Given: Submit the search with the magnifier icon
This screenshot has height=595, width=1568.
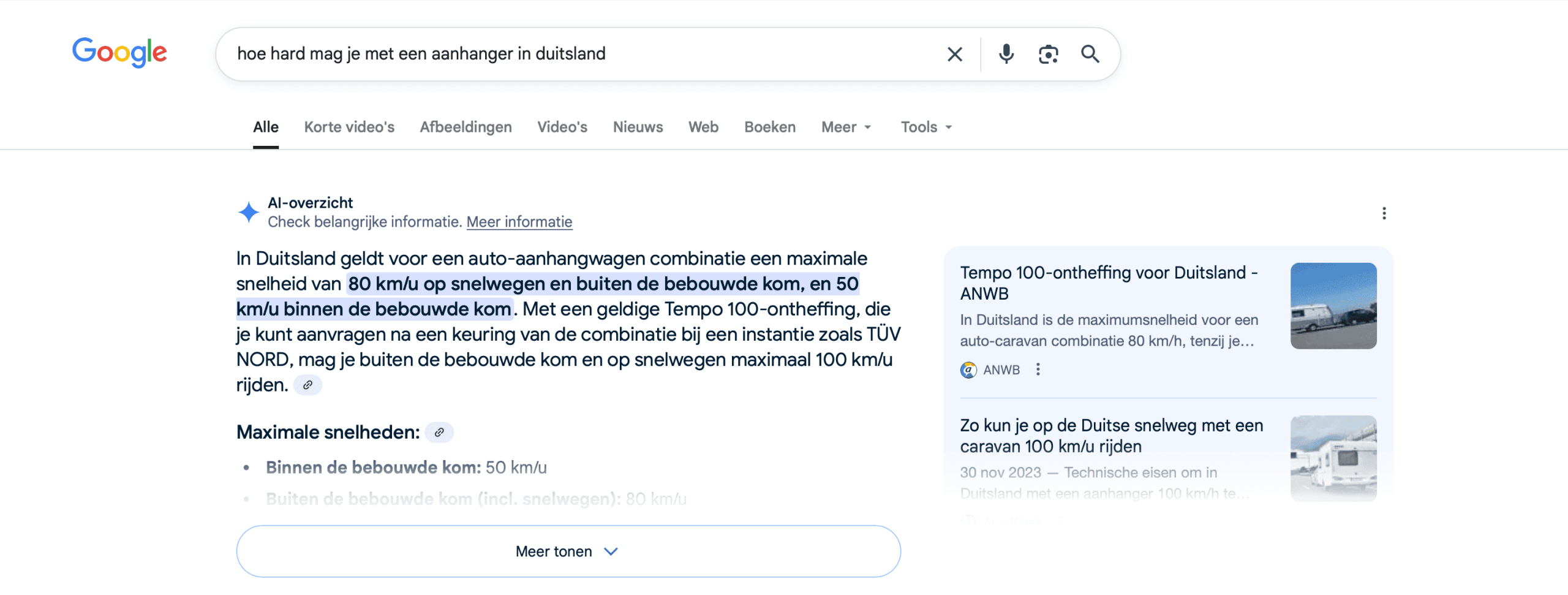Looking at the screenshot, I should coord(1090,54).
